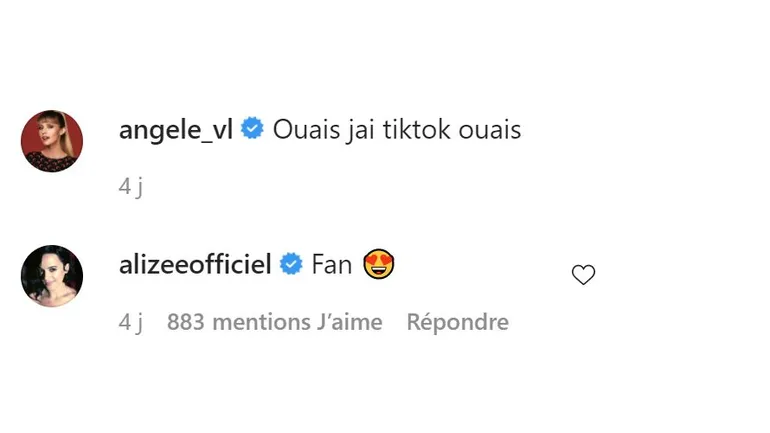Click the word mentions in the likes count

click(x=260, y=322)
